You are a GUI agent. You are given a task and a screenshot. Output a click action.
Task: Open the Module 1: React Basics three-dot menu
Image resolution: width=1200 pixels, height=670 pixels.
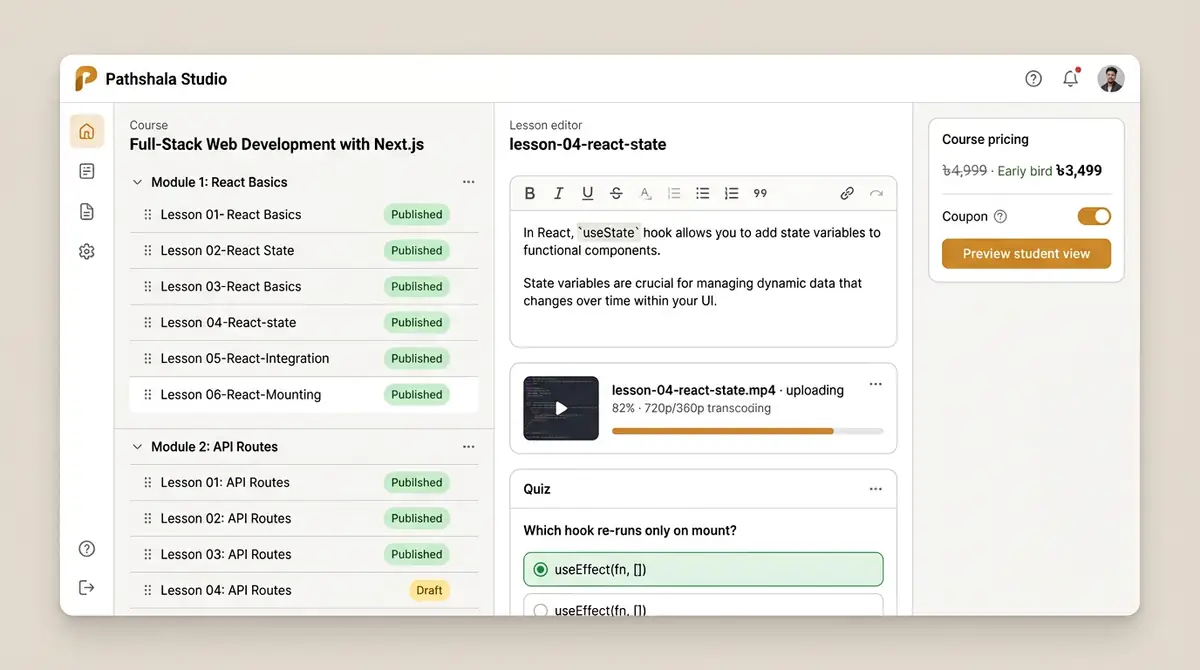[468, 182]
